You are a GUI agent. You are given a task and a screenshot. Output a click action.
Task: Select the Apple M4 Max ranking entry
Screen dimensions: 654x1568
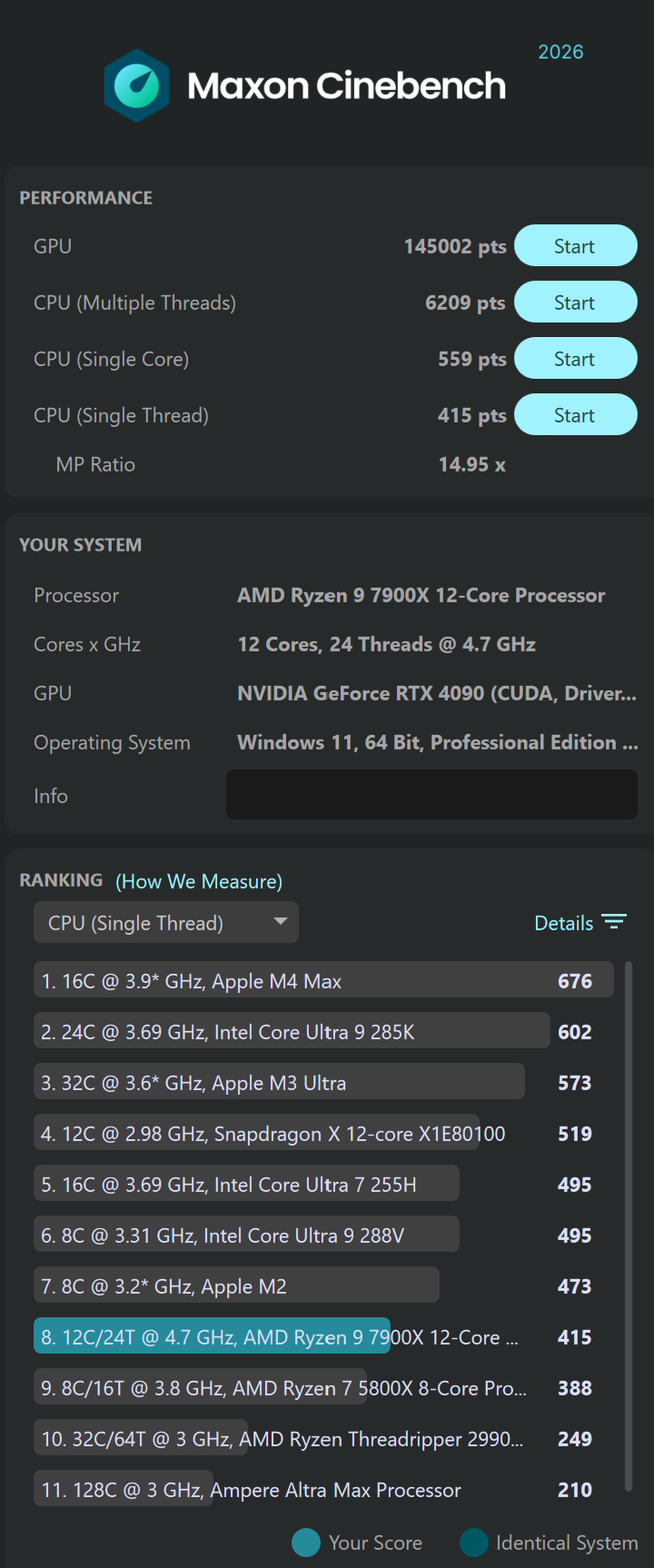pyautogui.click(x=323, y=981)
